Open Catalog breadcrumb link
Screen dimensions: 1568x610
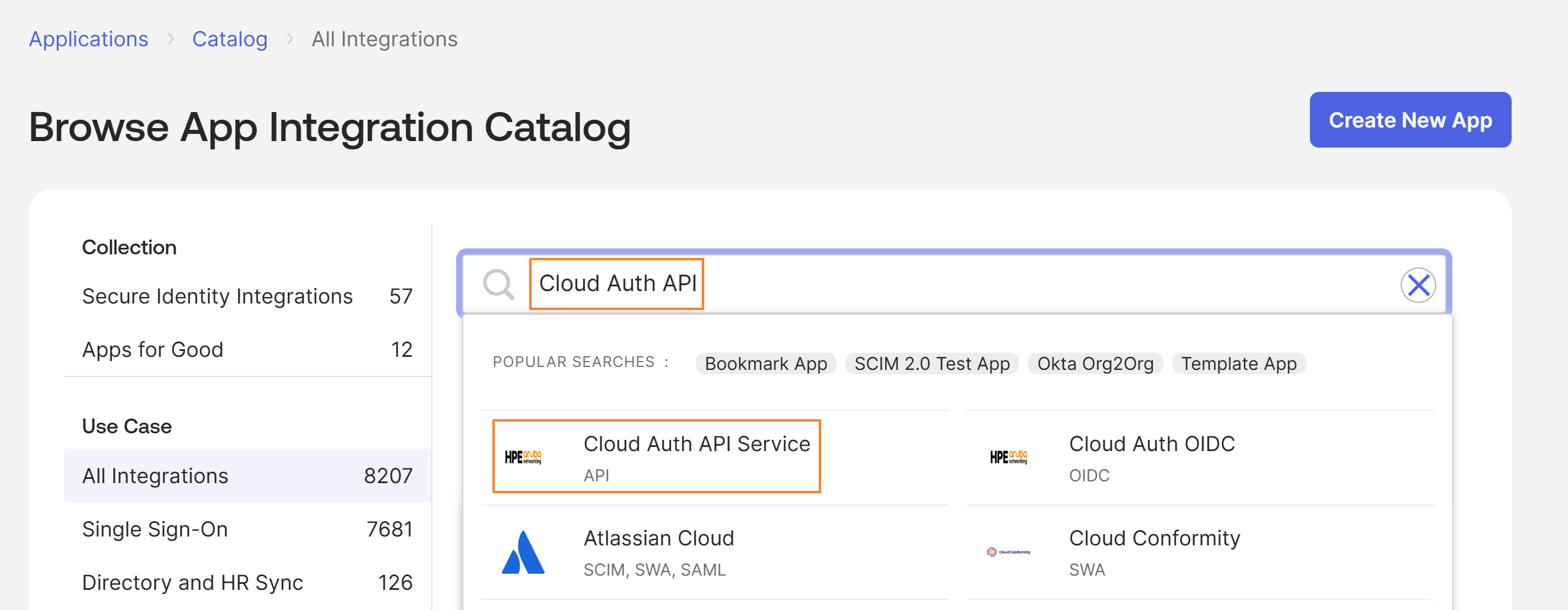pos(230,39)
